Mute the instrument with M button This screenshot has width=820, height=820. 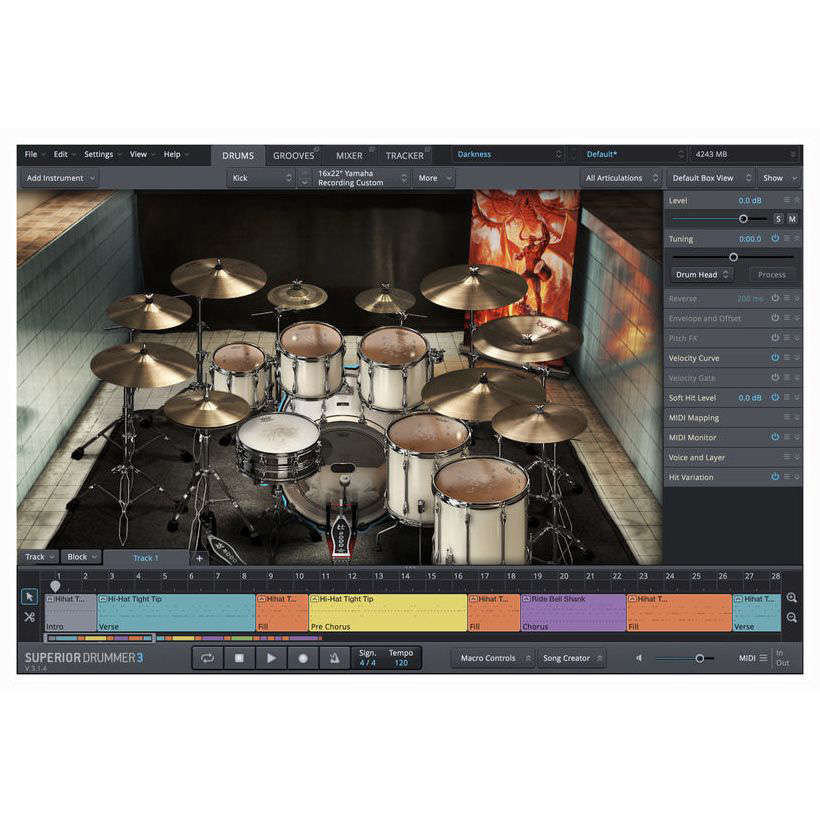point(792,219)
